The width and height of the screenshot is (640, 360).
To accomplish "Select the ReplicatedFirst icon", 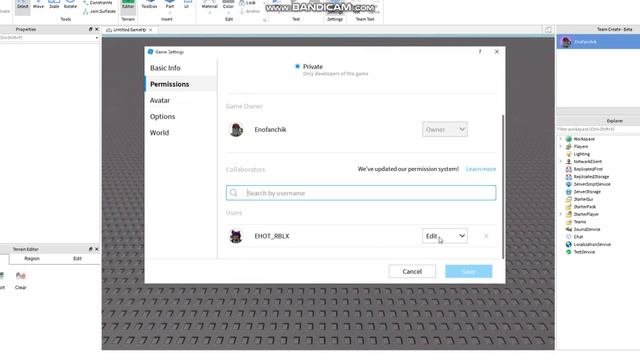I will (x=569, y=169).
